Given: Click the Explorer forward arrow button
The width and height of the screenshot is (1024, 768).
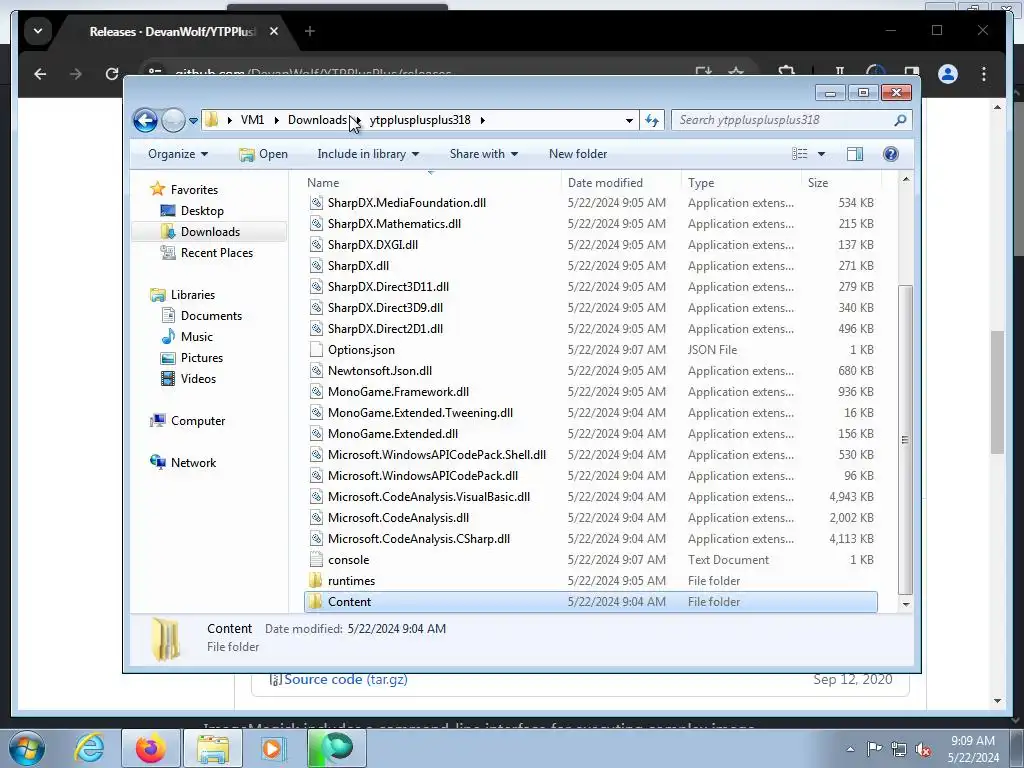Looking at the screenshot, I should click(x=173, y=120).
